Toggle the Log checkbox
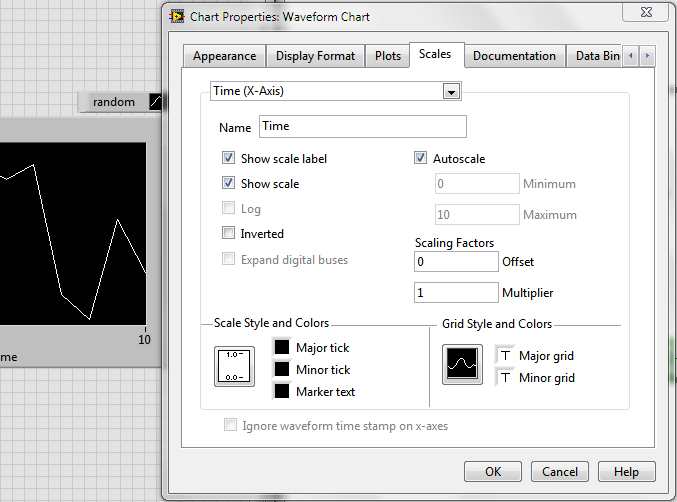The image size is (677, 502). pyautogui.click(x=228, y=208)
